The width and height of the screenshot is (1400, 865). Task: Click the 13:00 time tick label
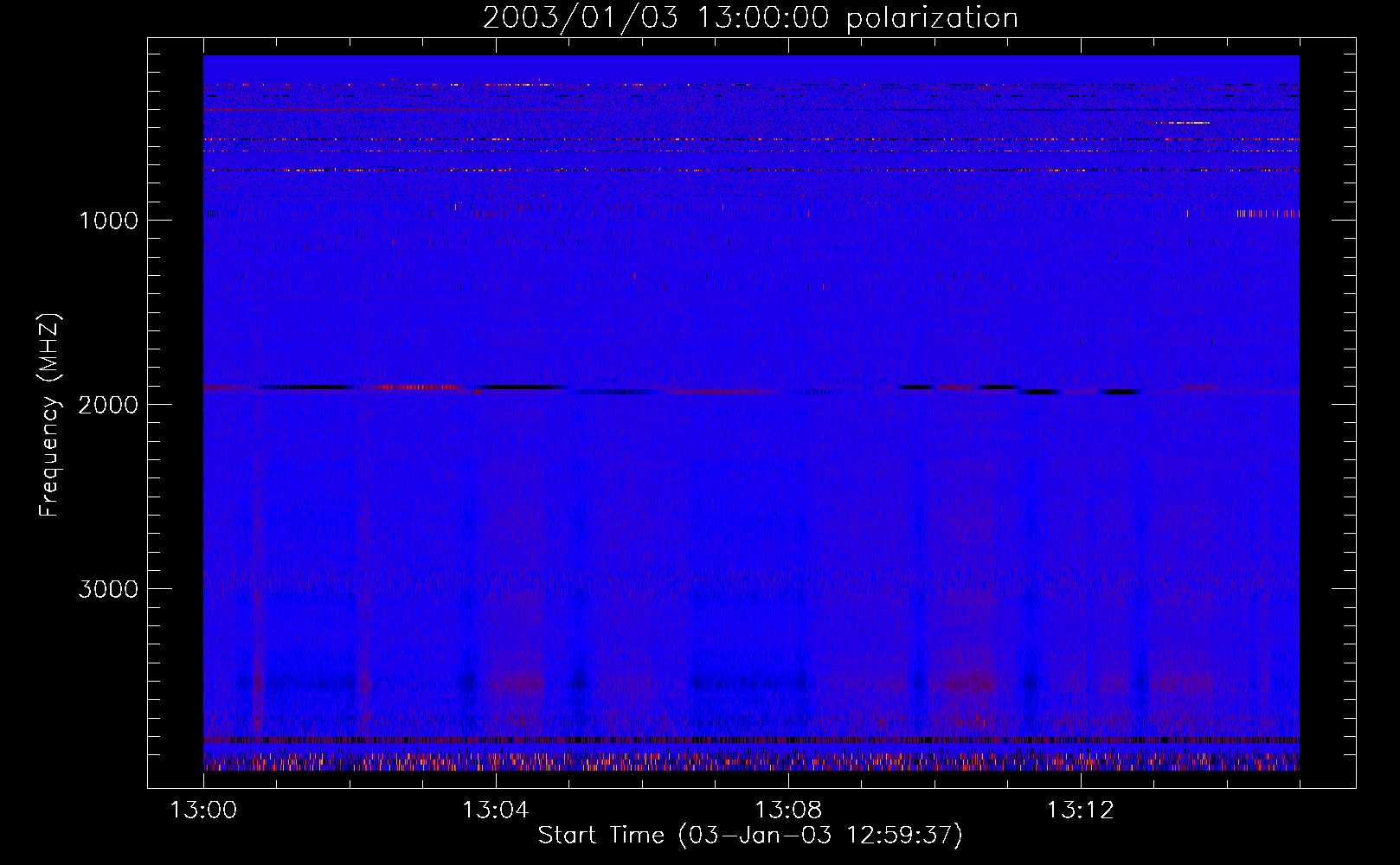[203, 811]
